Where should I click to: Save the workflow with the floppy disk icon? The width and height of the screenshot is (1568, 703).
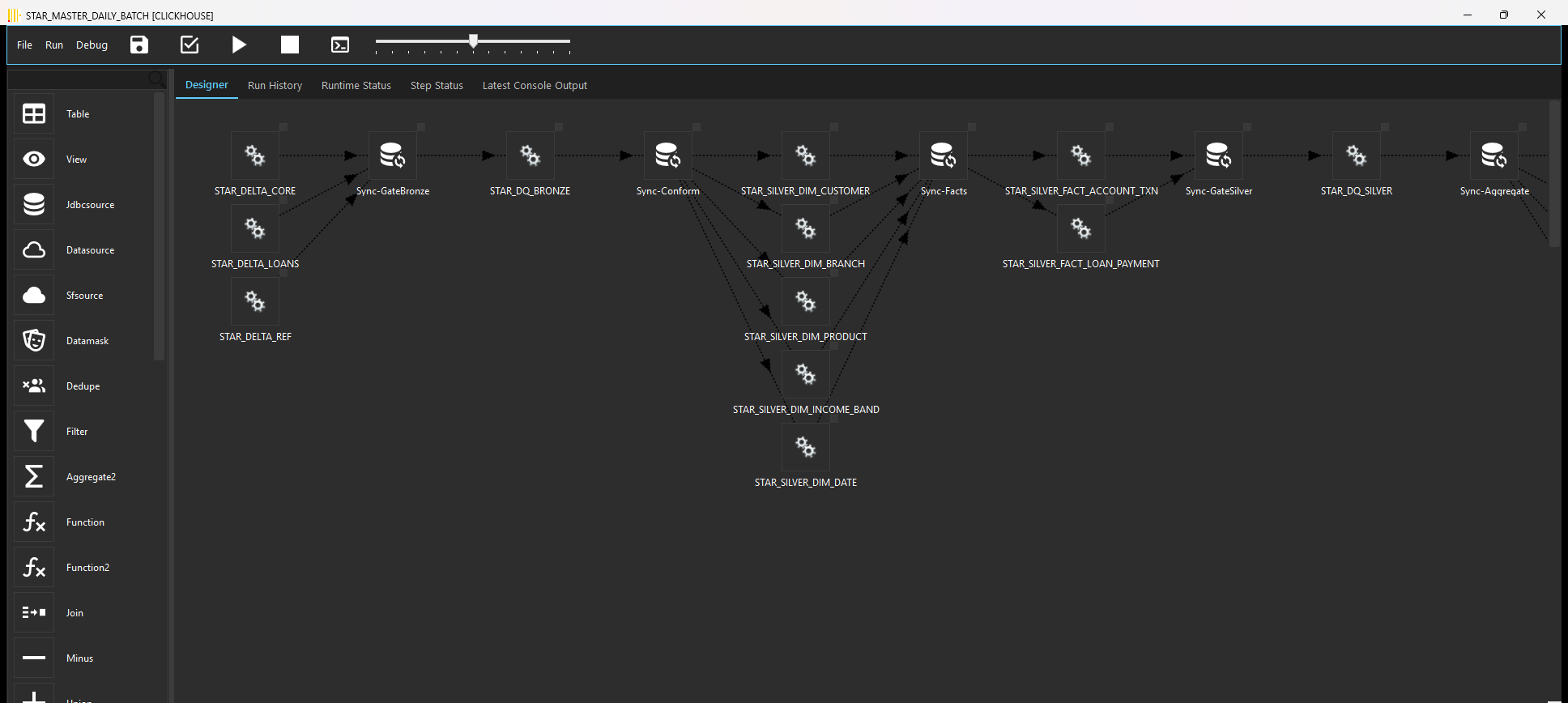[139, 45]
